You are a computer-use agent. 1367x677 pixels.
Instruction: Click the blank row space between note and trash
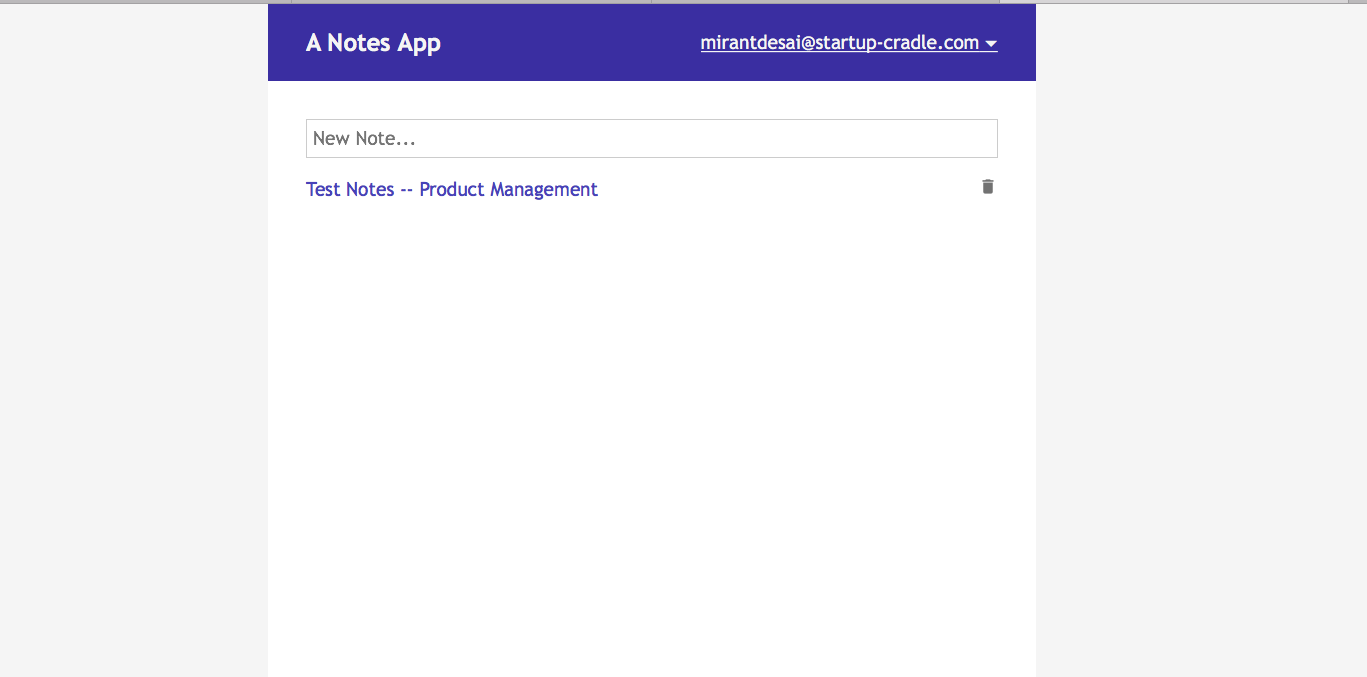[x=790, y=189]
